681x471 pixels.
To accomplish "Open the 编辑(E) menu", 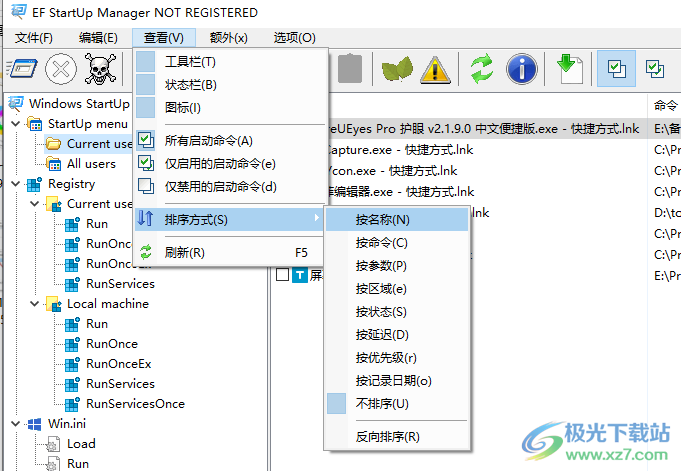I will coord(98,38).
